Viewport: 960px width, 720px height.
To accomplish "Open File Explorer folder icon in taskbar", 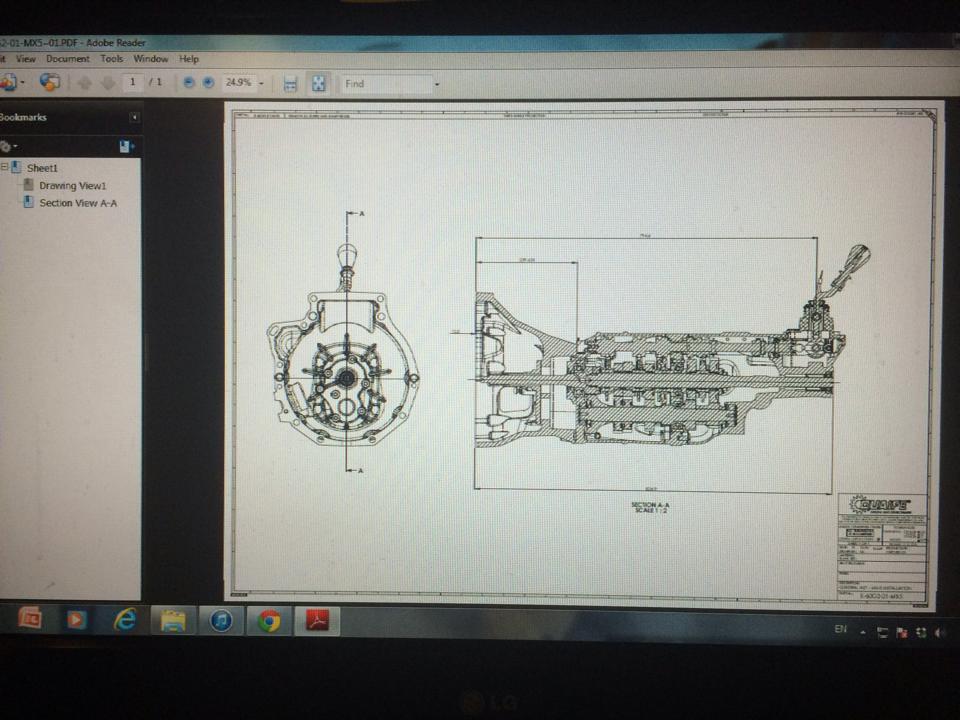I will [x=173, y=621].
